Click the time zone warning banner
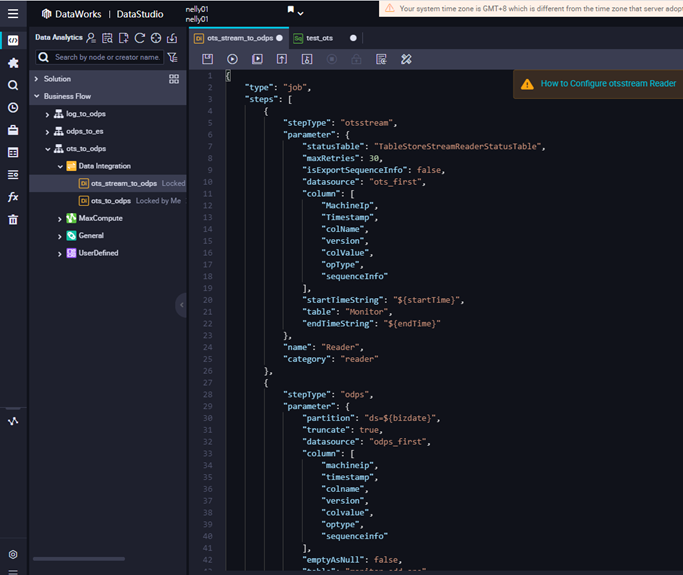 532,8
